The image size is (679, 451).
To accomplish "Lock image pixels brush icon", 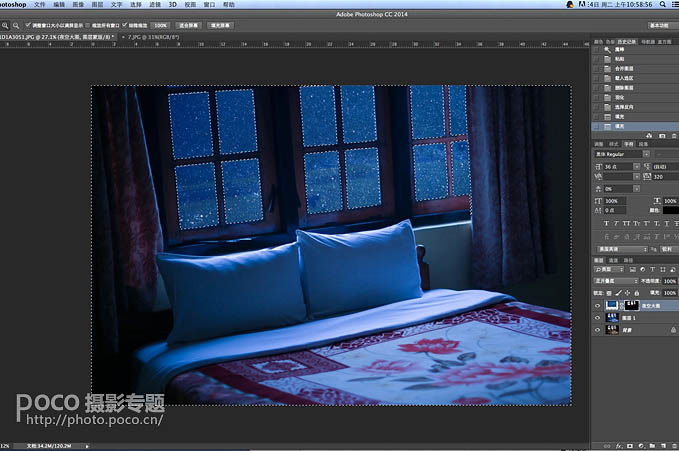I will click(618, 293).
